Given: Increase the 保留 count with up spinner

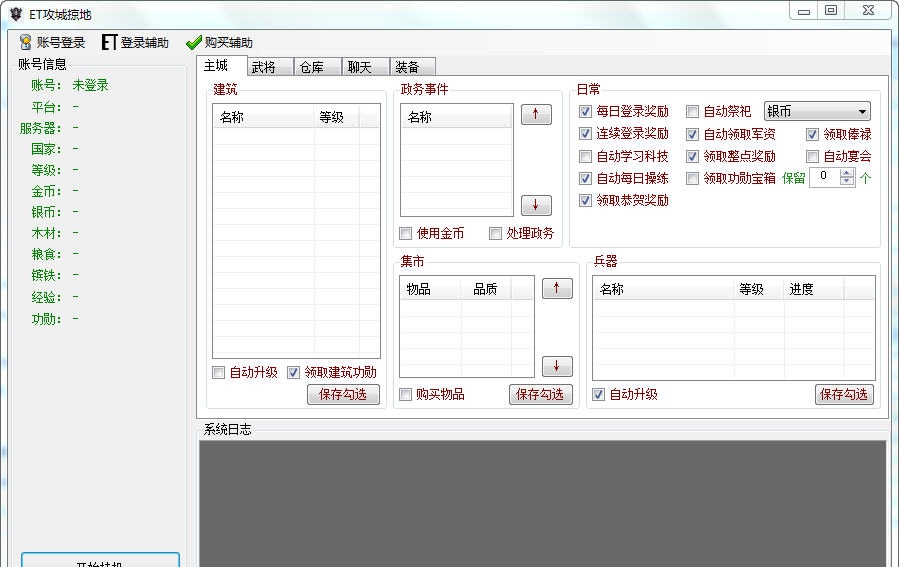Looking at the screenshot, I should click(x=847, y=174).
